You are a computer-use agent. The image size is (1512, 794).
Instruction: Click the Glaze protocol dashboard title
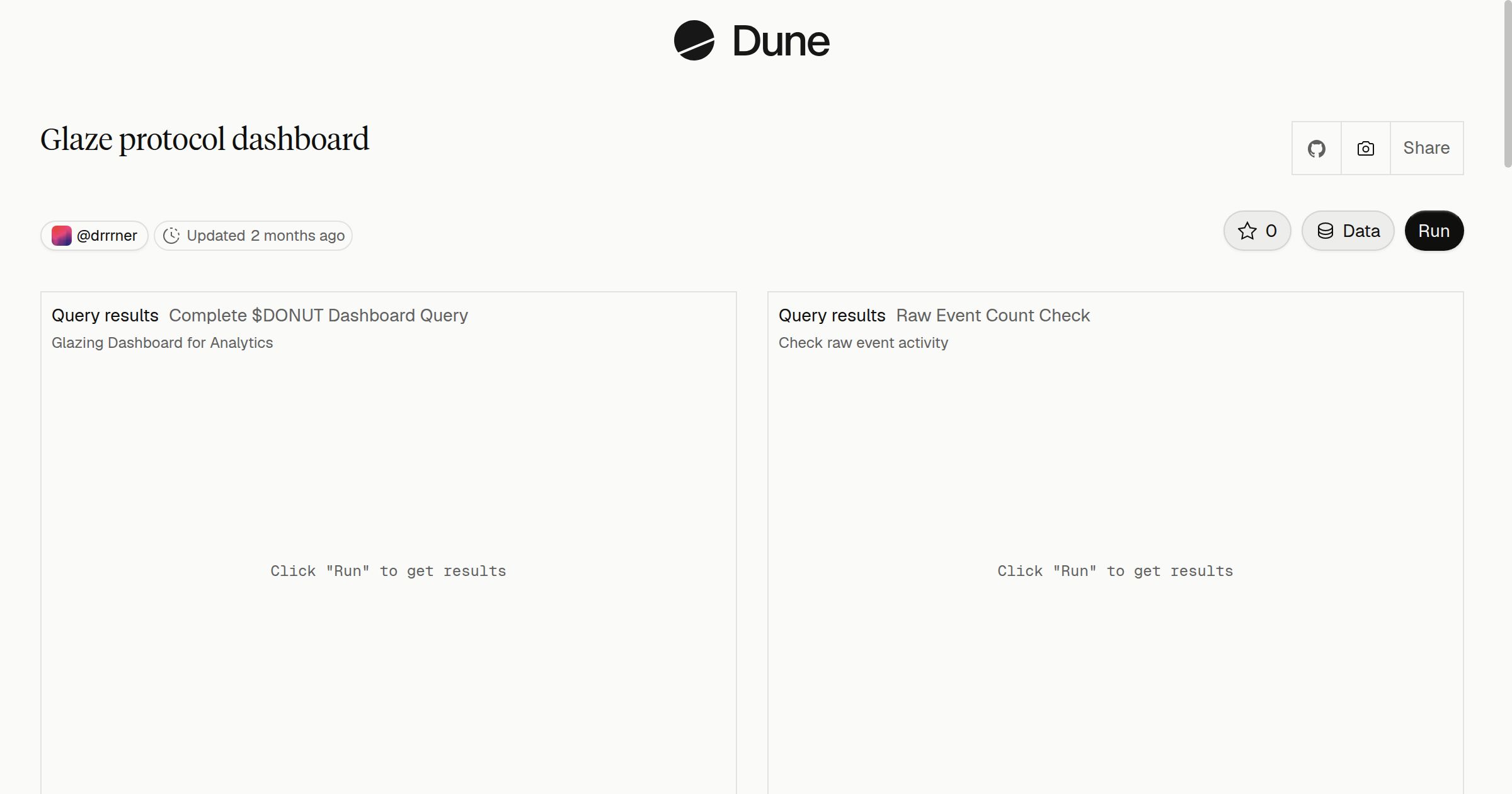click(x=205, y=139)
